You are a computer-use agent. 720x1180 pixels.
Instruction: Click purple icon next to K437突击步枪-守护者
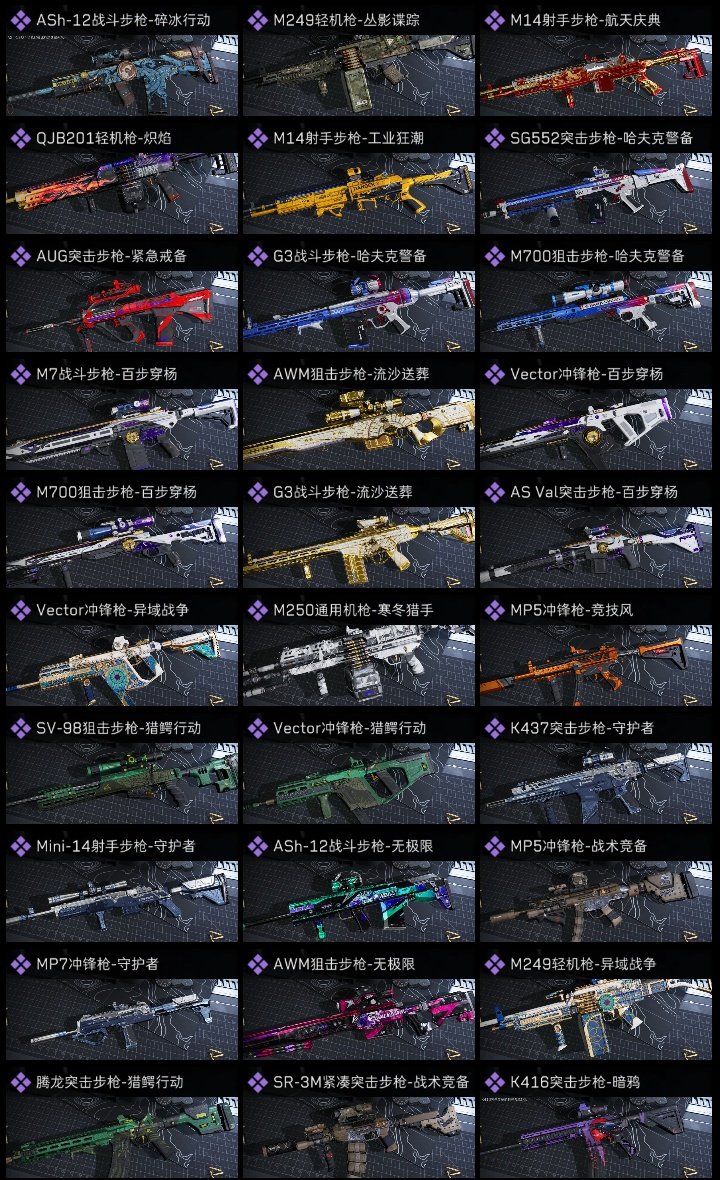click(x=494, y=728)
